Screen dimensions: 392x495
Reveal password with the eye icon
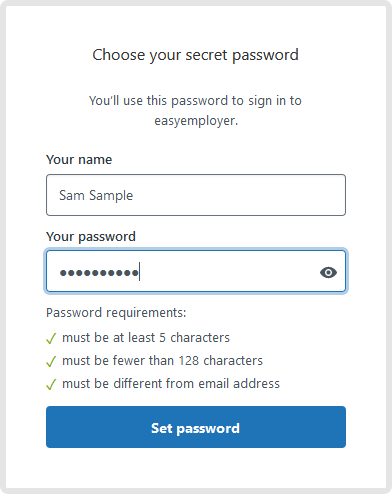(328, 272)
